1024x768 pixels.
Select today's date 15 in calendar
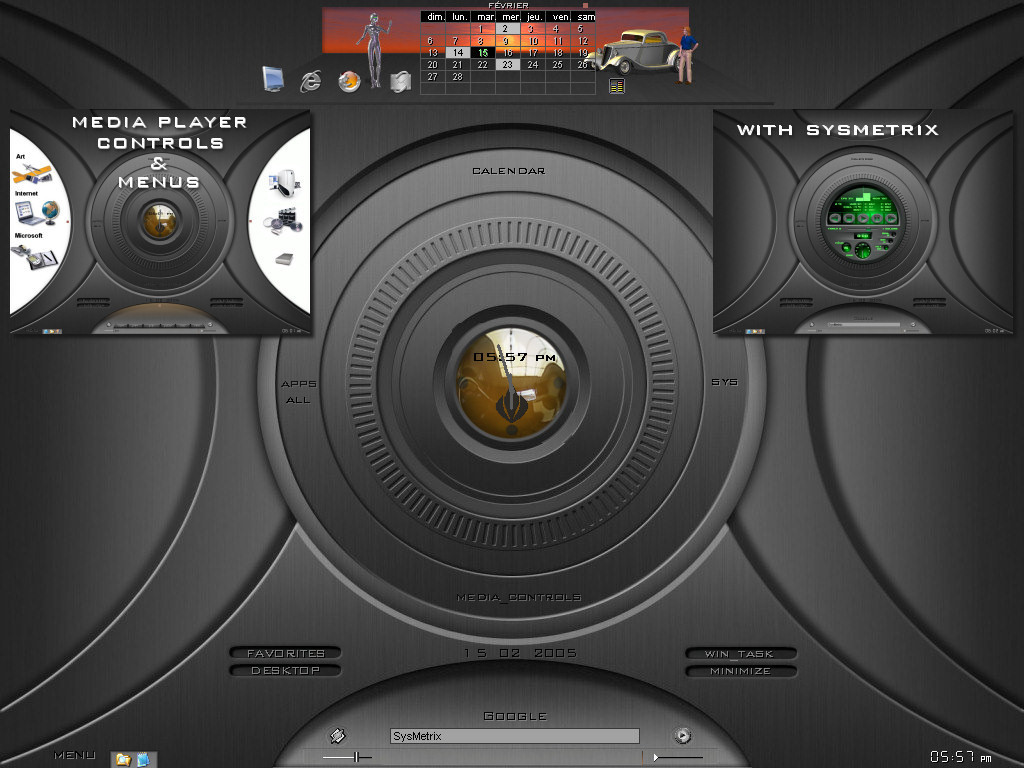click(483, 53)
